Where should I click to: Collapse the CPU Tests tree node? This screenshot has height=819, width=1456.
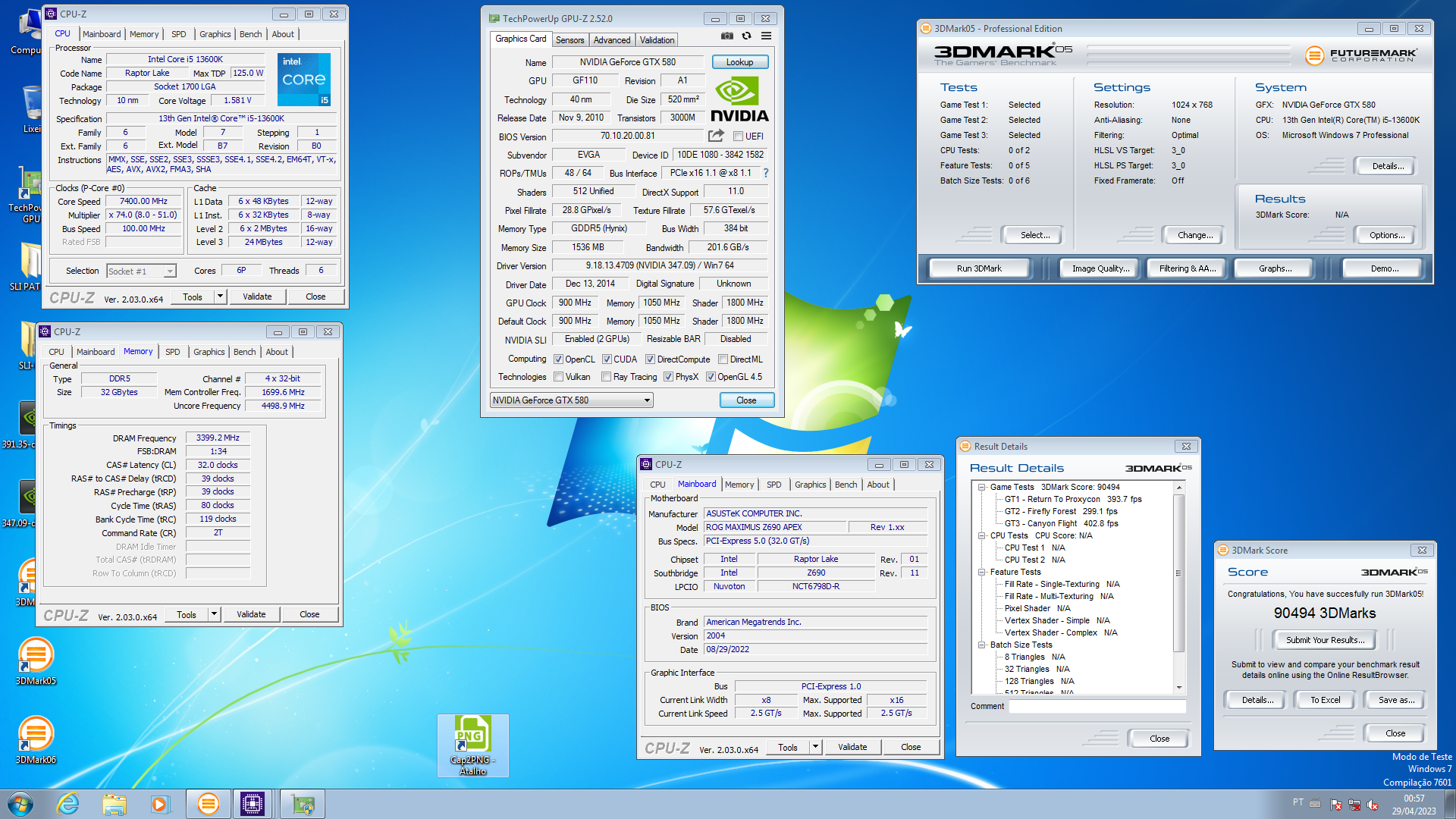(981, 536)
